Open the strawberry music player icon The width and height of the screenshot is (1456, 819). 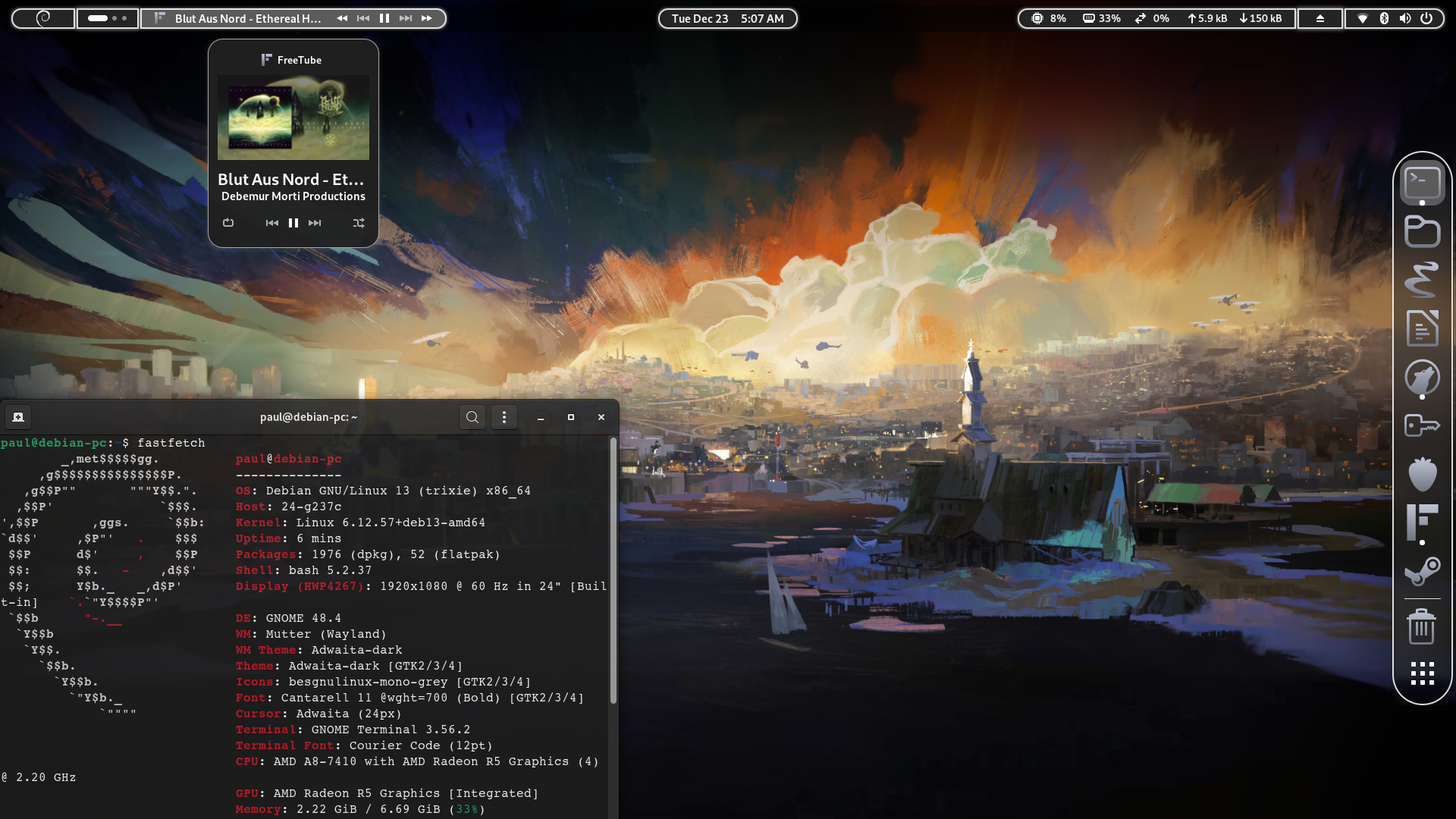[x=1422, y=474]
